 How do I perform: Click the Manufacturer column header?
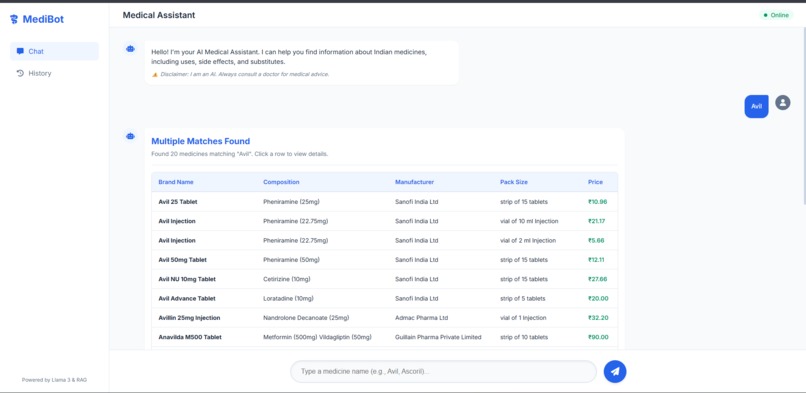pos(414,182)
